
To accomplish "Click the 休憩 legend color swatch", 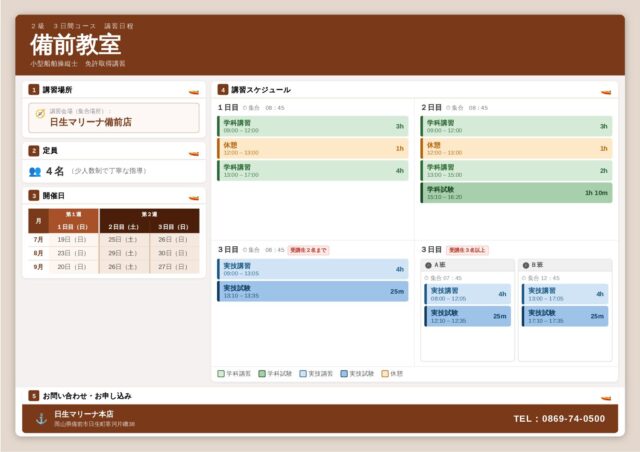I will tap(384, 374).
